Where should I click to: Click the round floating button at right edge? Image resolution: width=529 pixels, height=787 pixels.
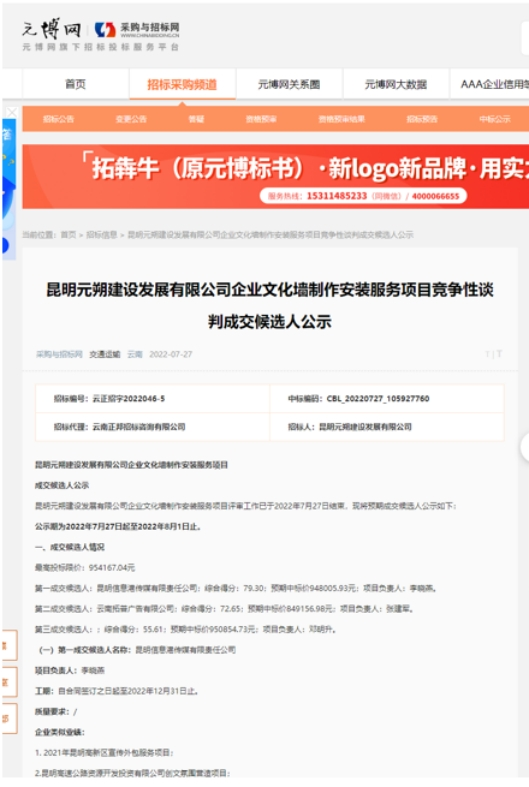525,447
